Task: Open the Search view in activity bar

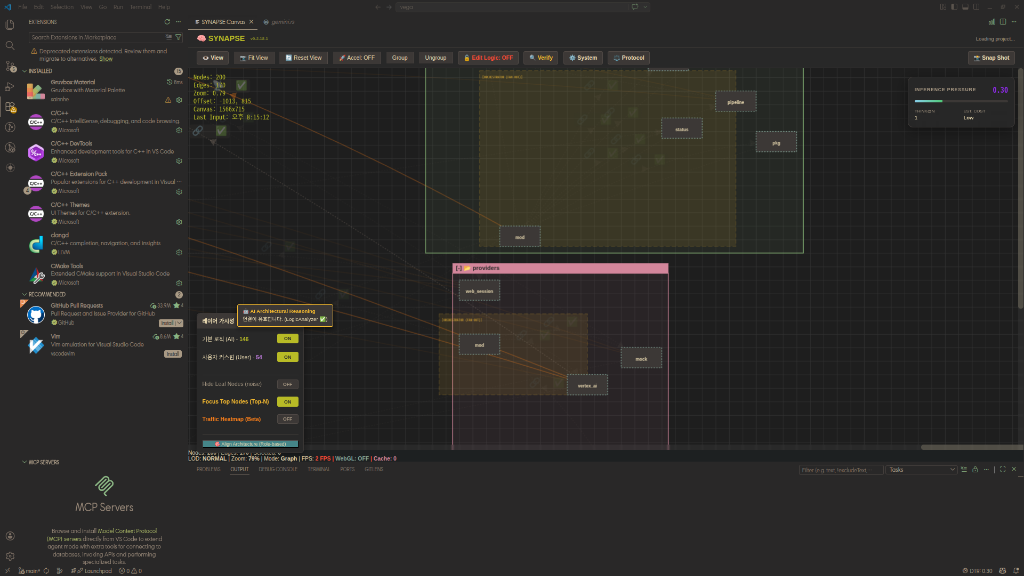Action: (x=10, y=45)
